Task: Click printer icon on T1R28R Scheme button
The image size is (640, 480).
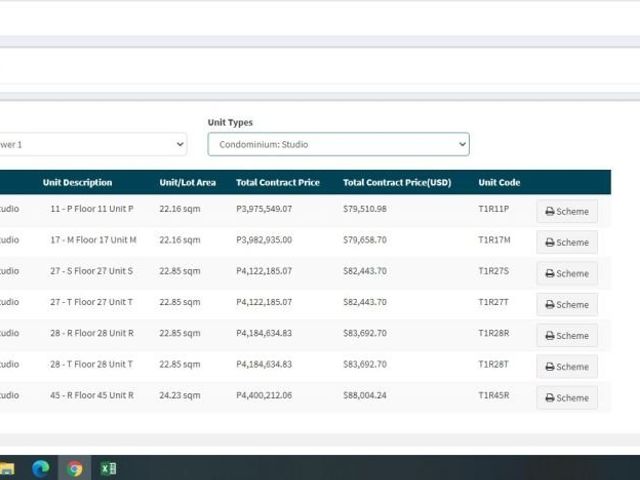Action: pyautogui.click(x=550, y=336)
